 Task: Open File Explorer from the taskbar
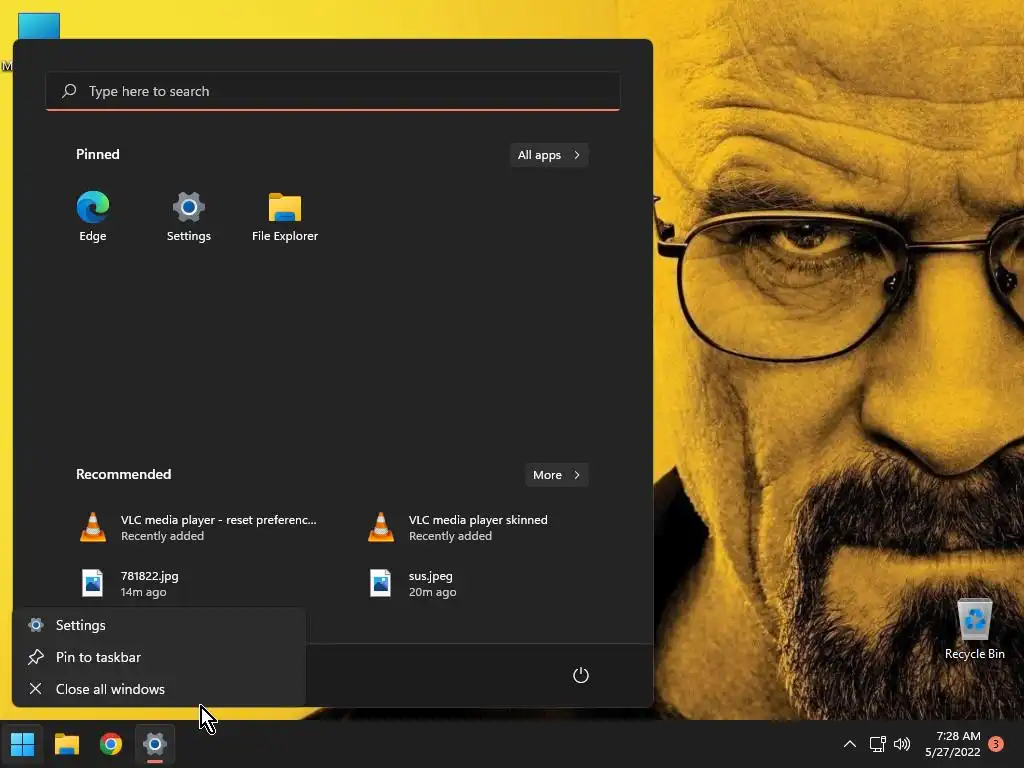(67, 744)
